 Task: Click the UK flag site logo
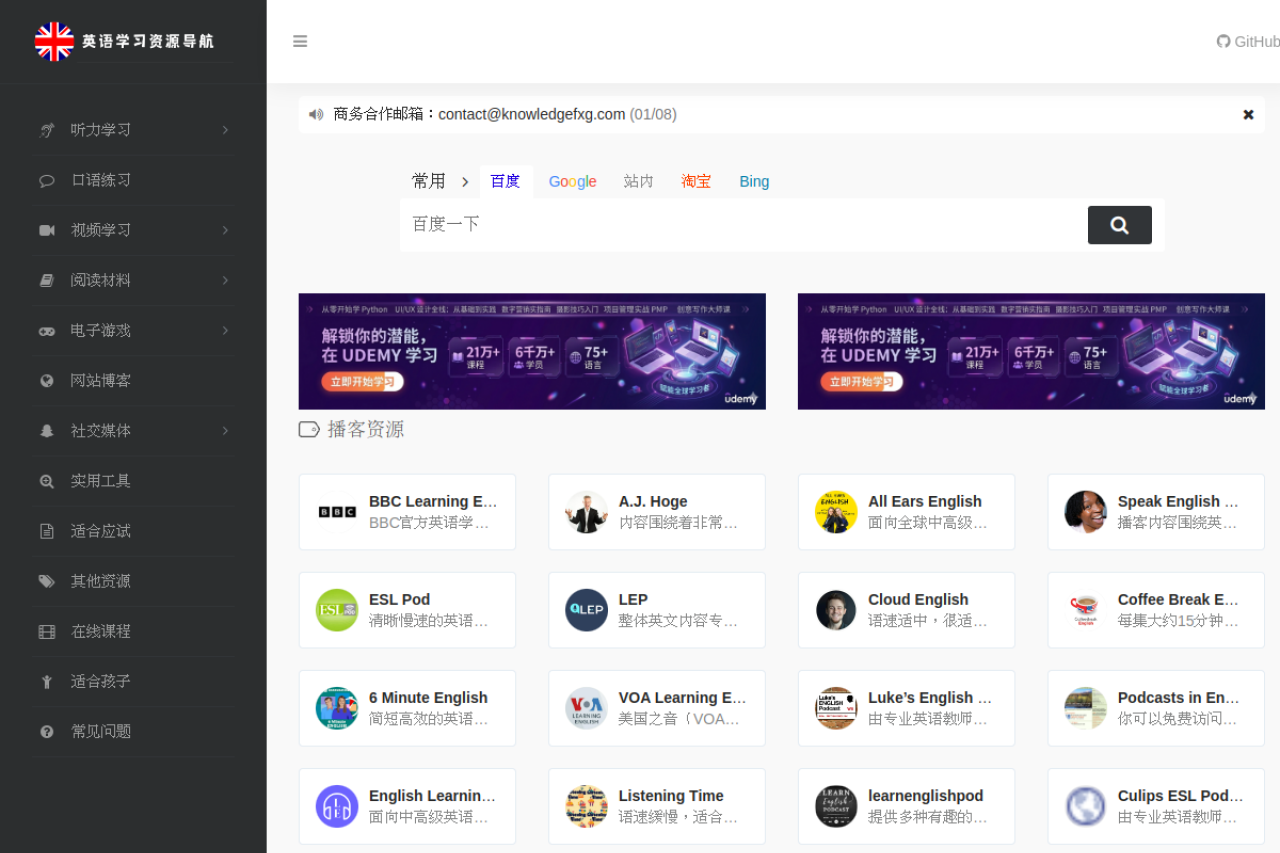tap(54, 42)
